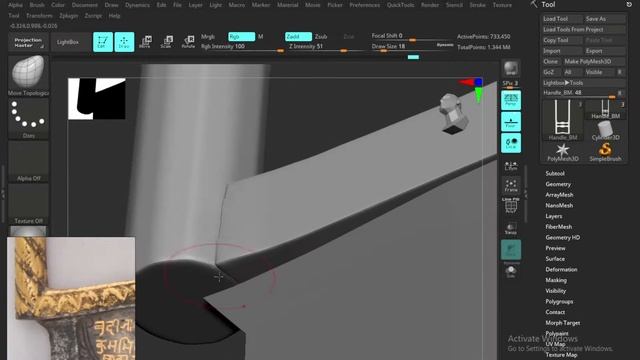Toggle the Rgb color mode

[242, 36]
